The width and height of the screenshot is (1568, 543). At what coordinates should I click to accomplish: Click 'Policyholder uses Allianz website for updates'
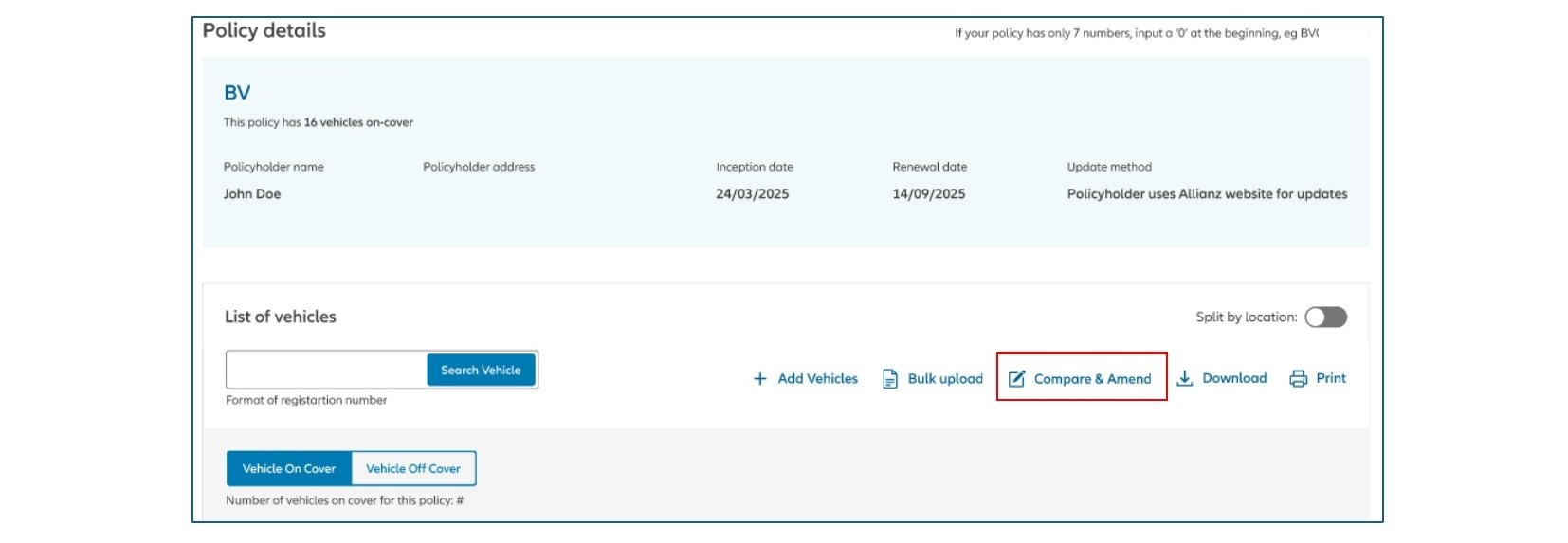click(1207, 193)
